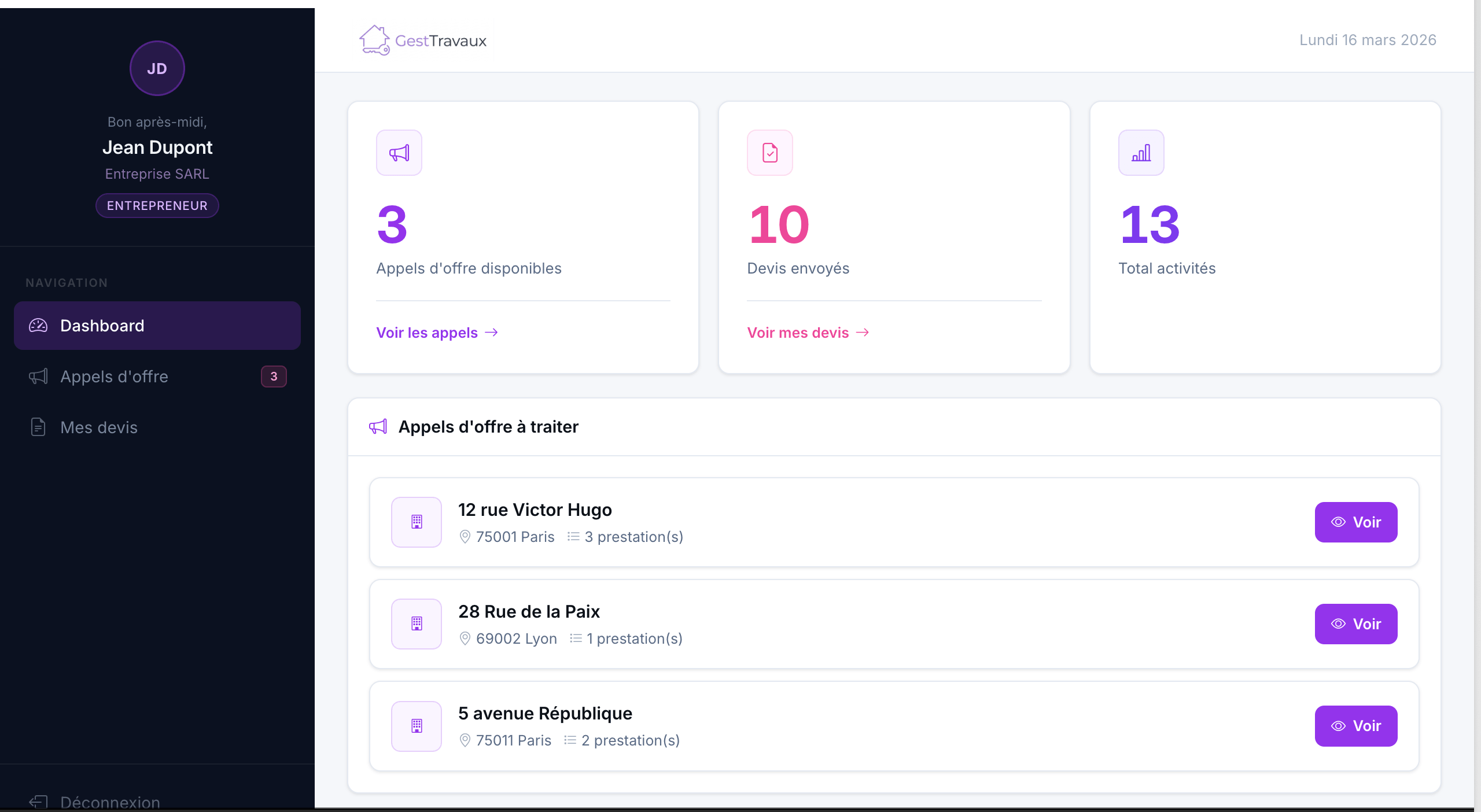Click Déconnexion to log out
This screenshot has width=1481, height=812.
point(110,802)
